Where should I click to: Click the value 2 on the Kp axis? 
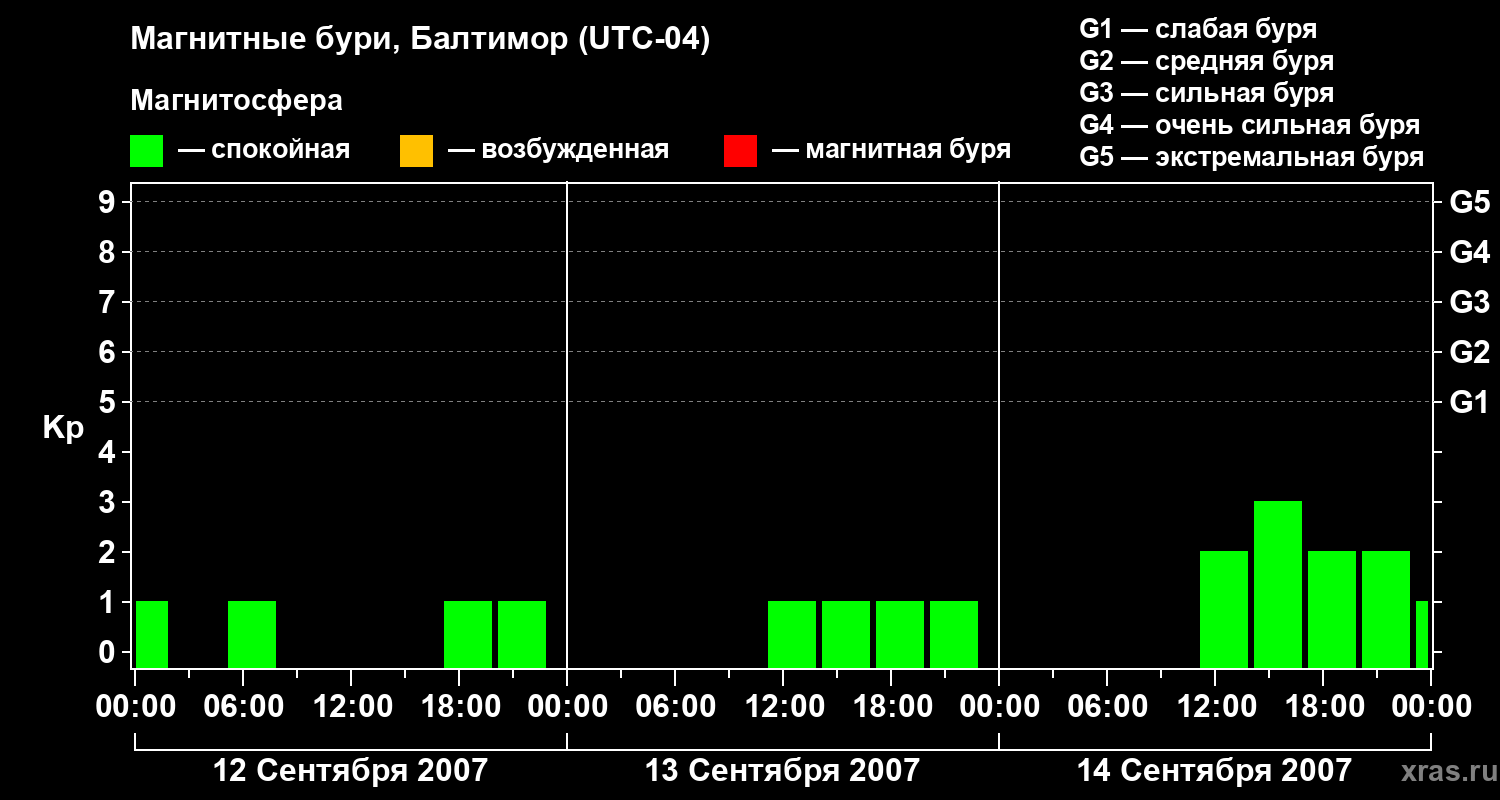109,552
